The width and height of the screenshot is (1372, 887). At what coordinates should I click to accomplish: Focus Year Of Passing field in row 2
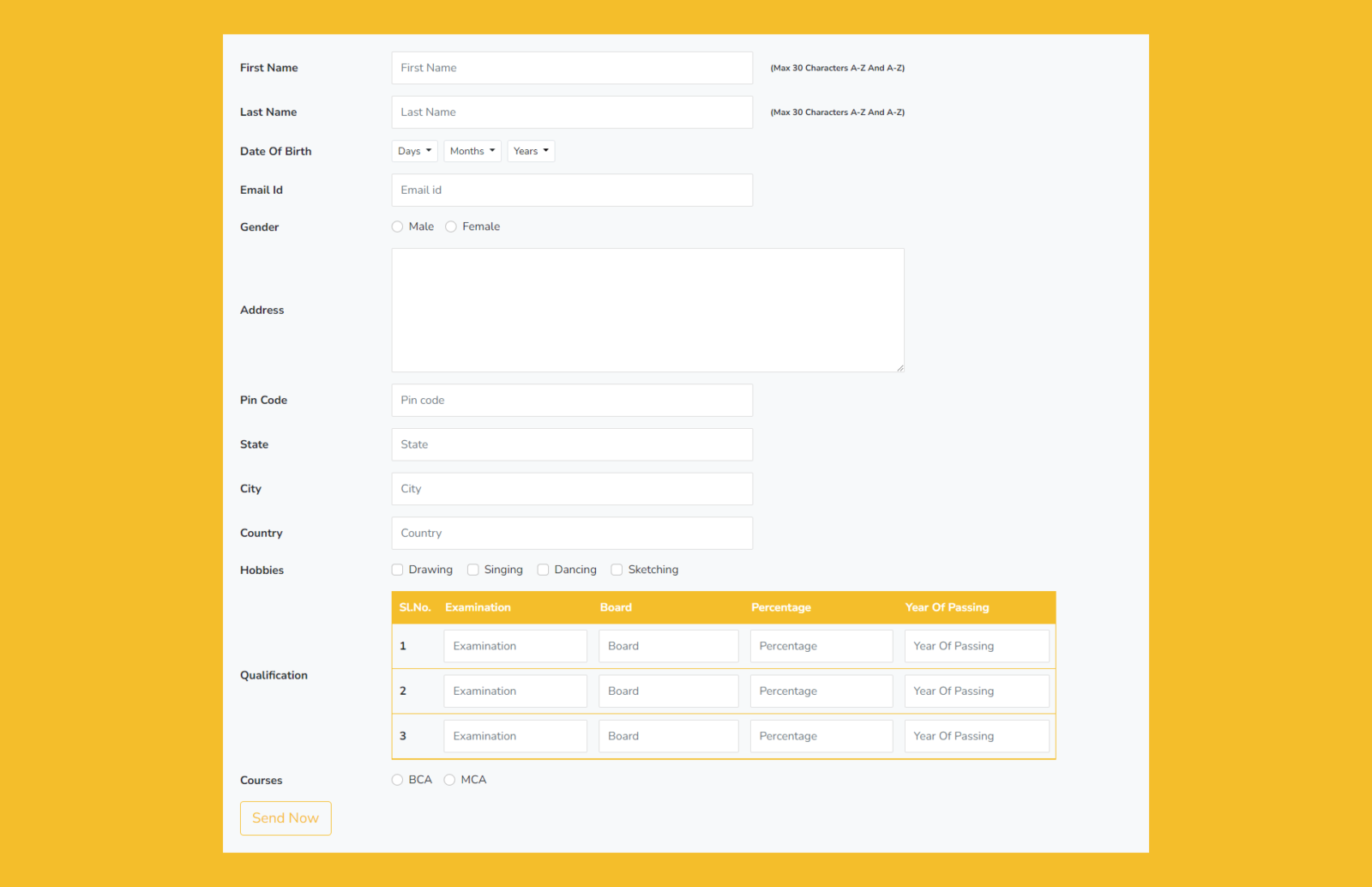[x=977, y=691]
